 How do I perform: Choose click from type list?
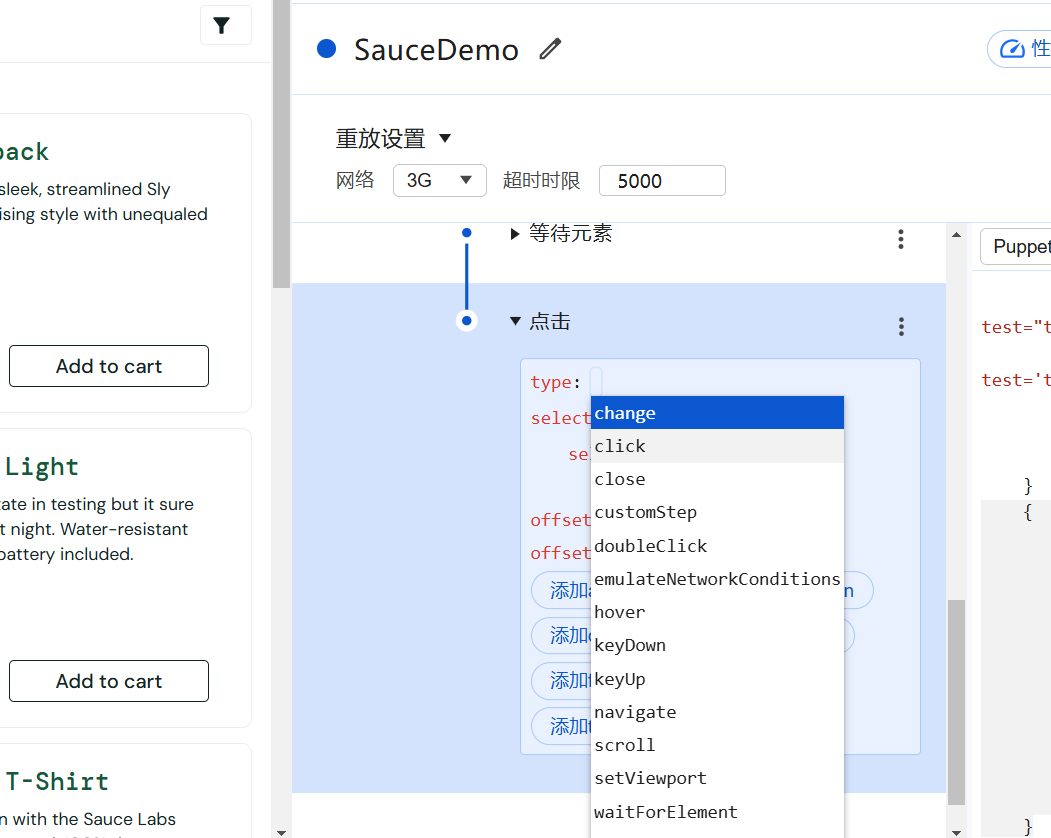pyautogui.click(x=717, y=446)
